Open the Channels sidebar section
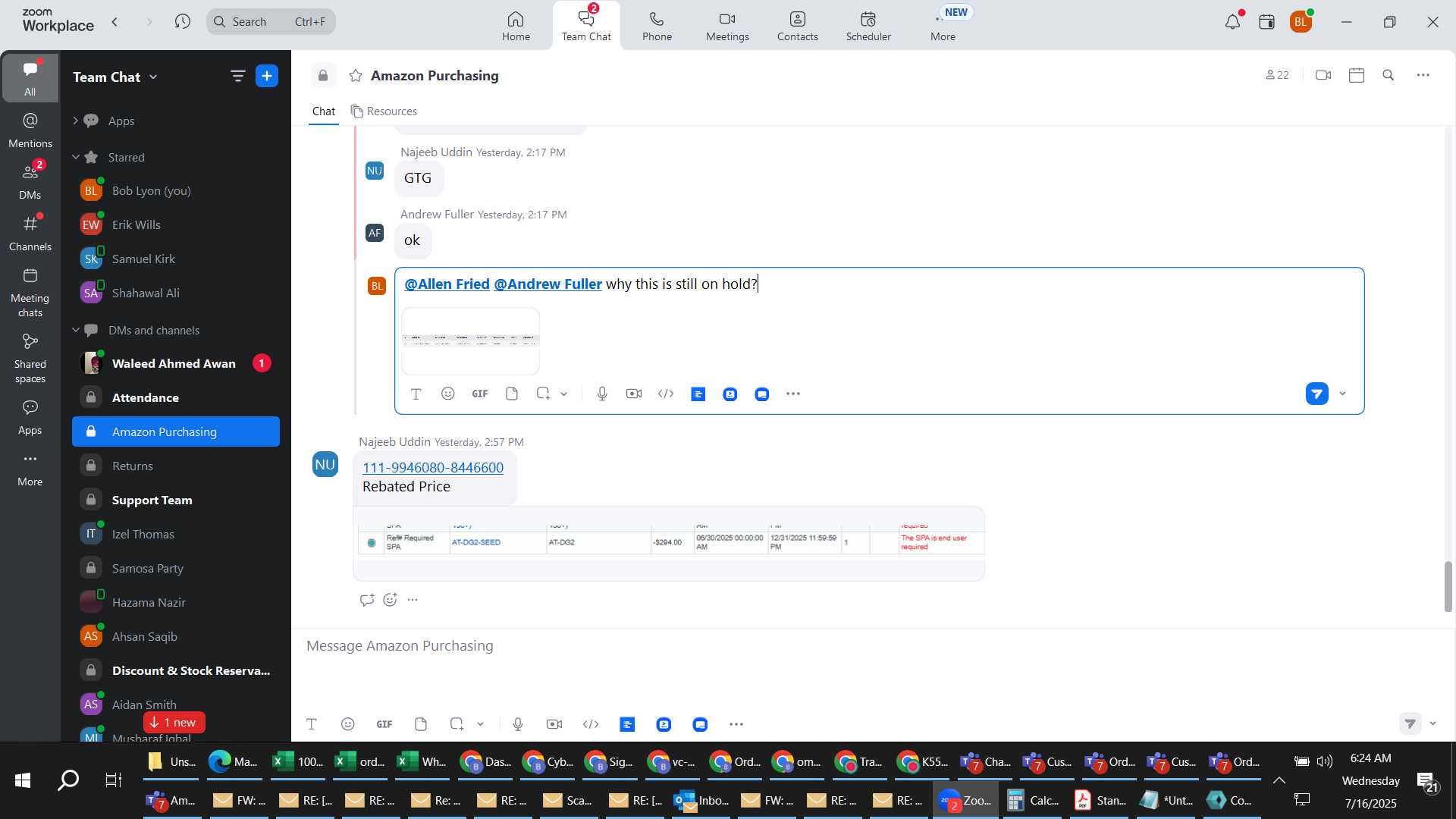This screenshot has height=819, width=1456. pyautogui.click(x=30, y=234)
